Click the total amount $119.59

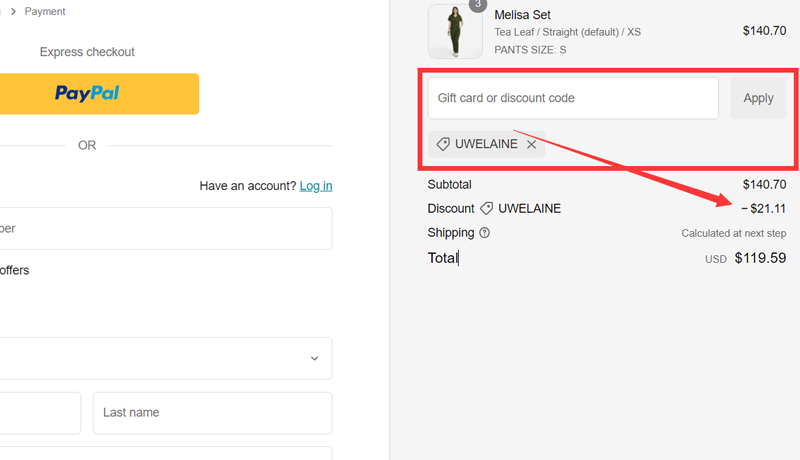click(x=760, y=258)
